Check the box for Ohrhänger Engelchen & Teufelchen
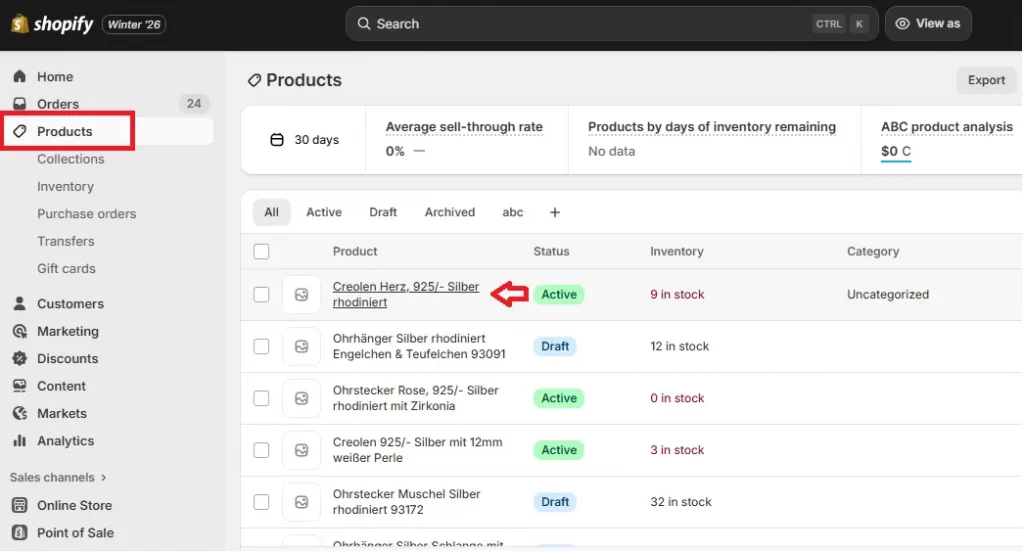1024x552 pixels. (261, 346)
